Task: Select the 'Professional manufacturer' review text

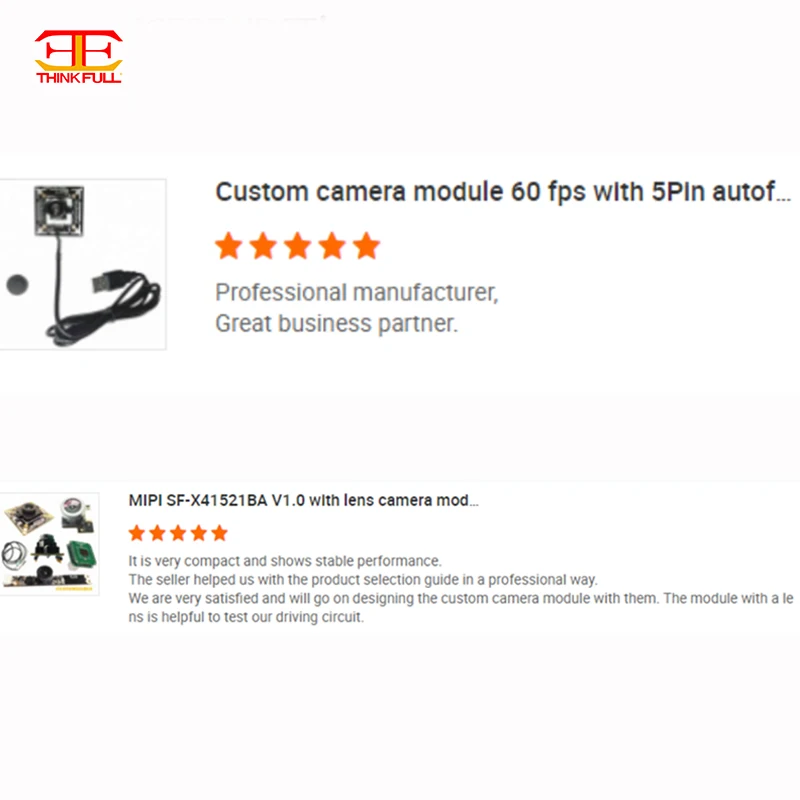Action: (357, 293)
